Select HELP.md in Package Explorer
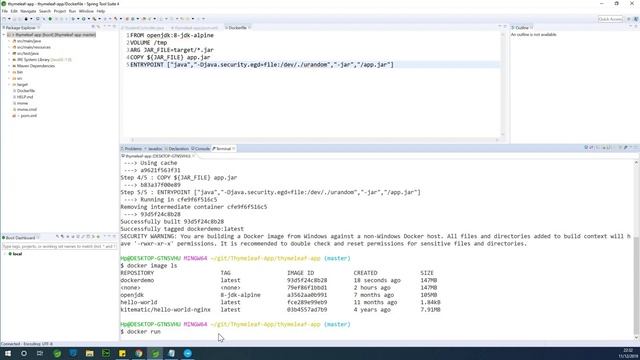Image resolution: width=640 pixels, height=360 pixels. click(24, 97)
